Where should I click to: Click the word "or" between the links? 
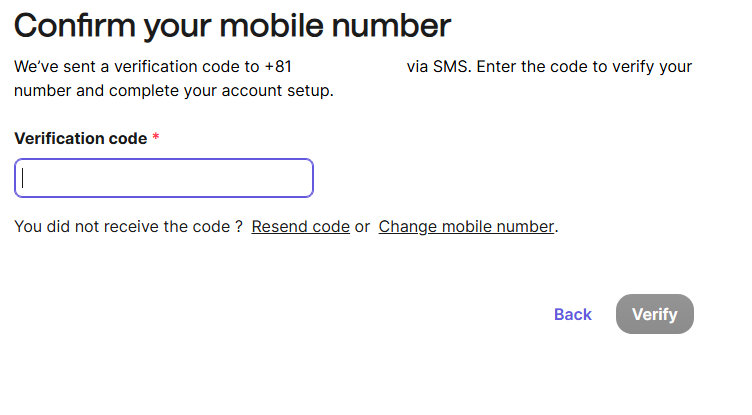363,226
